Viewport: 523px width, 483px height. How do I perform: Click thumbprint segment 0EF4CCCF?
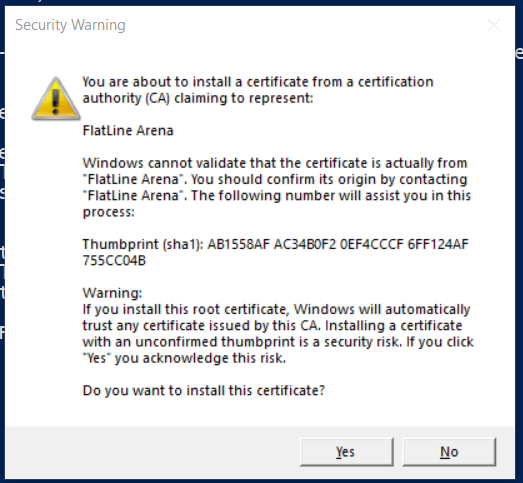click(x=372, y=245)
